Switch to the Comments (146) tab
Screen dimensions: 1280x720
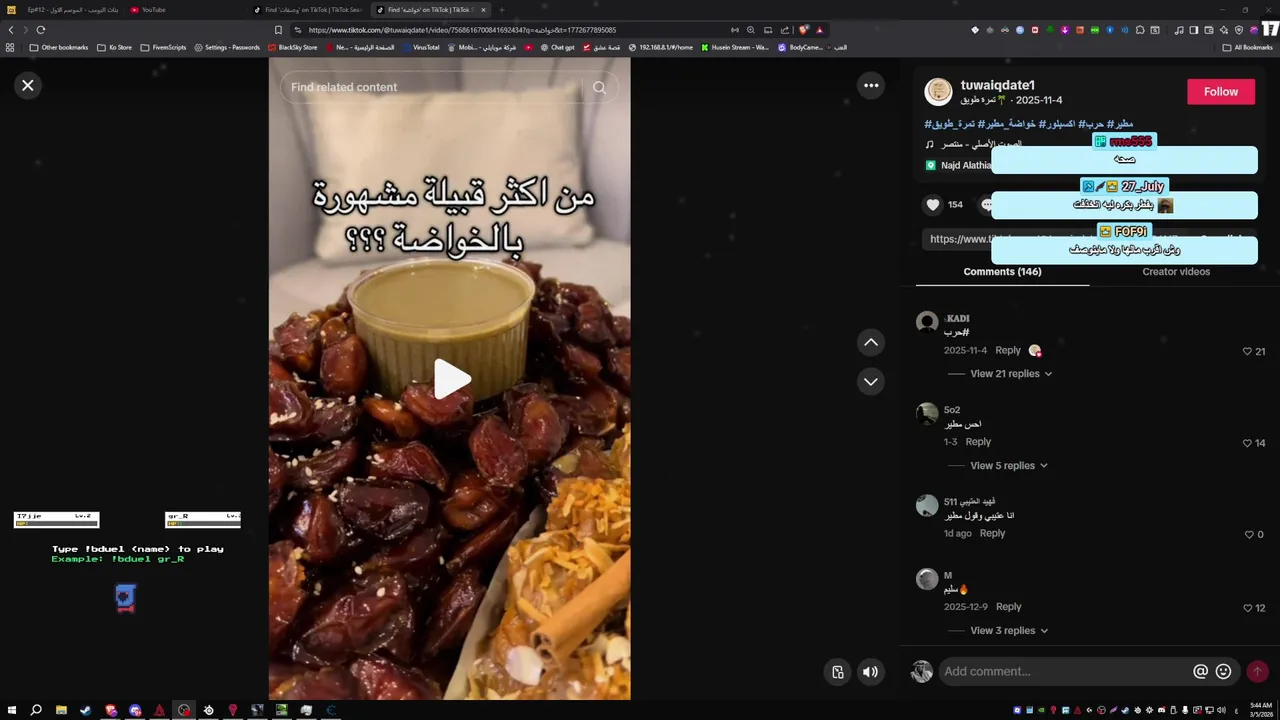point(1002,272)
